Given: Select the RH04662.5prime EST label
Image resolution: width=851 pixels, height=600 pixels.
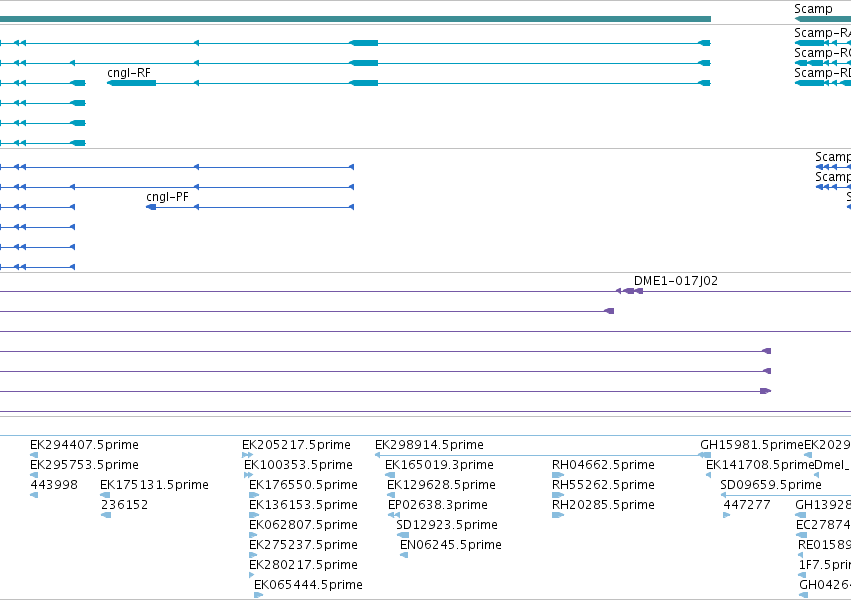Looking at the screenshot, I should [x=603, y=465].
